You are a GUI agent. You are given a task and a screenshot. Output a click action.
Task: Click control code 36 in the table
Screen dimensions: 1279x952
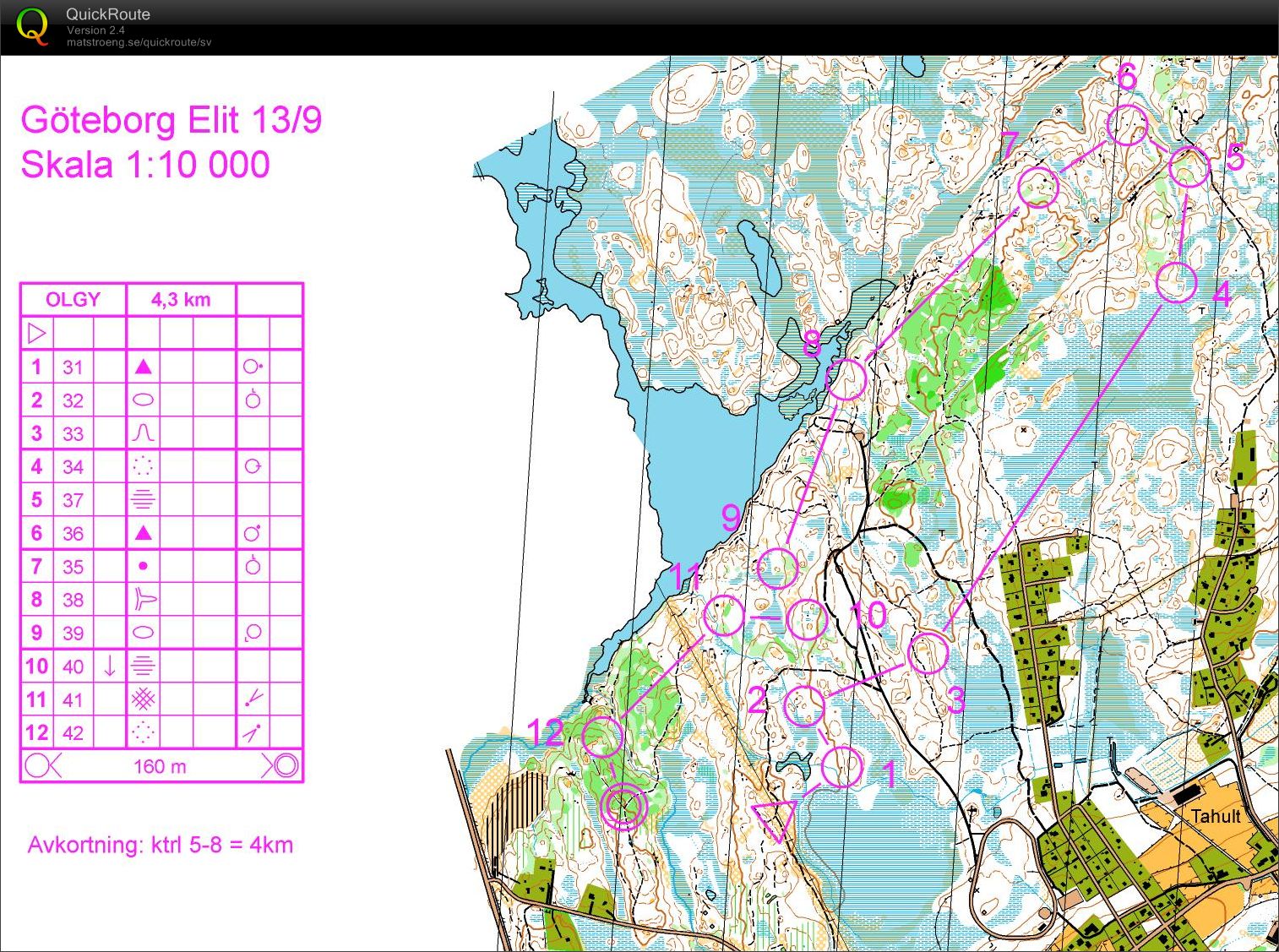click(x=73, y=533)
